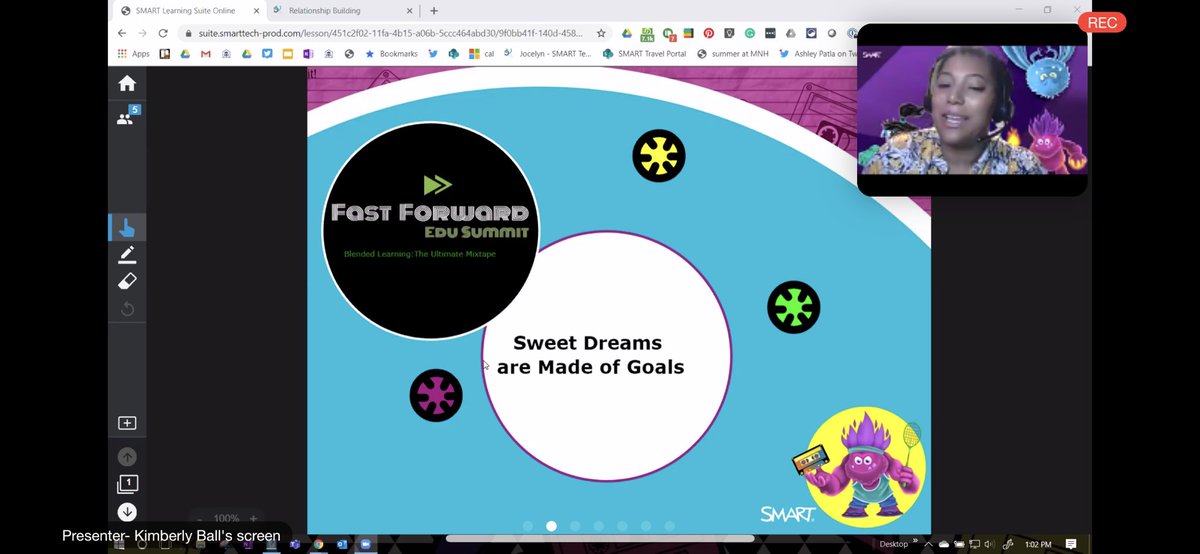Open the summer at MNH bookmark
Screen dimensions: 1200x554
(735, 54)
